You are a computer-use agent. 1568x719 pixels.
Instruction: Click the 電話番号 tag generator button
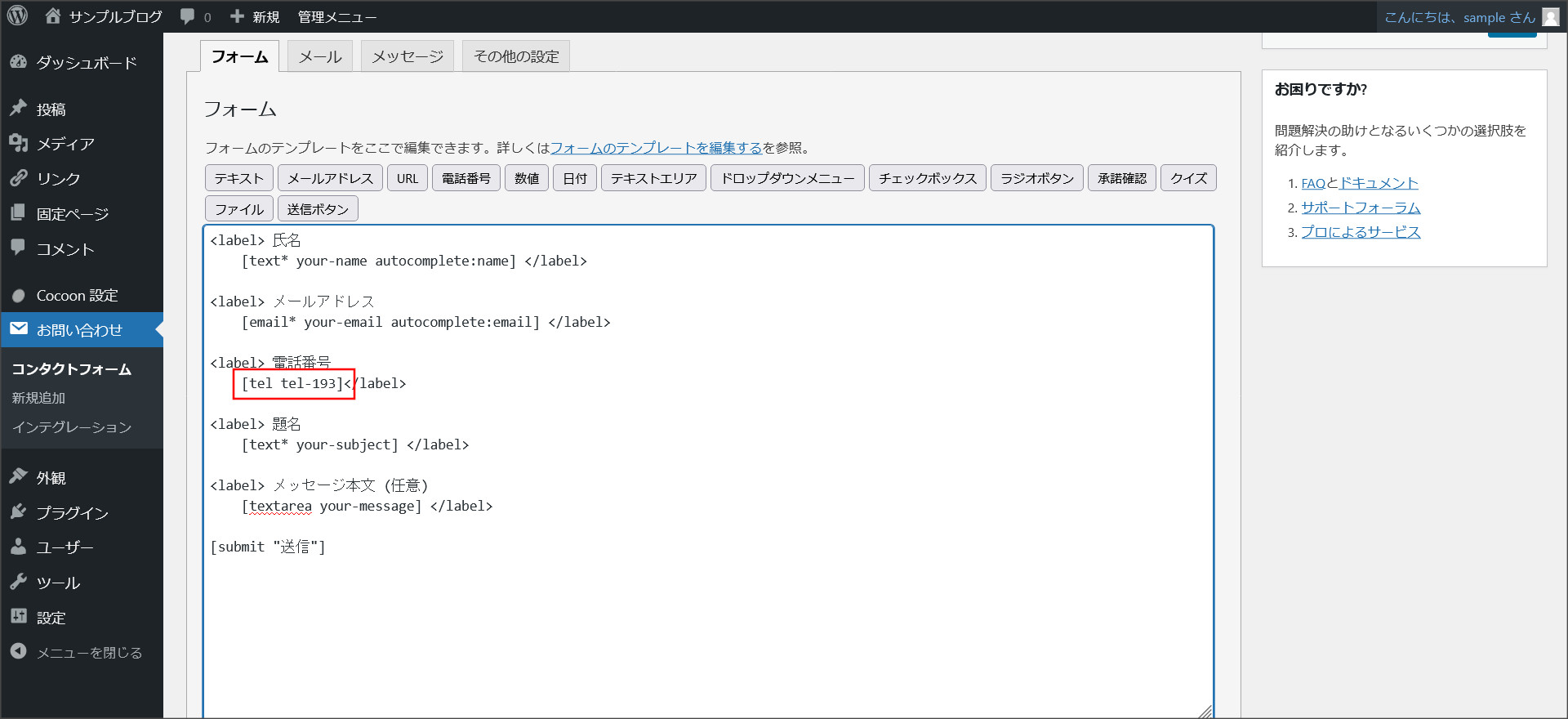tap(465, 178)
